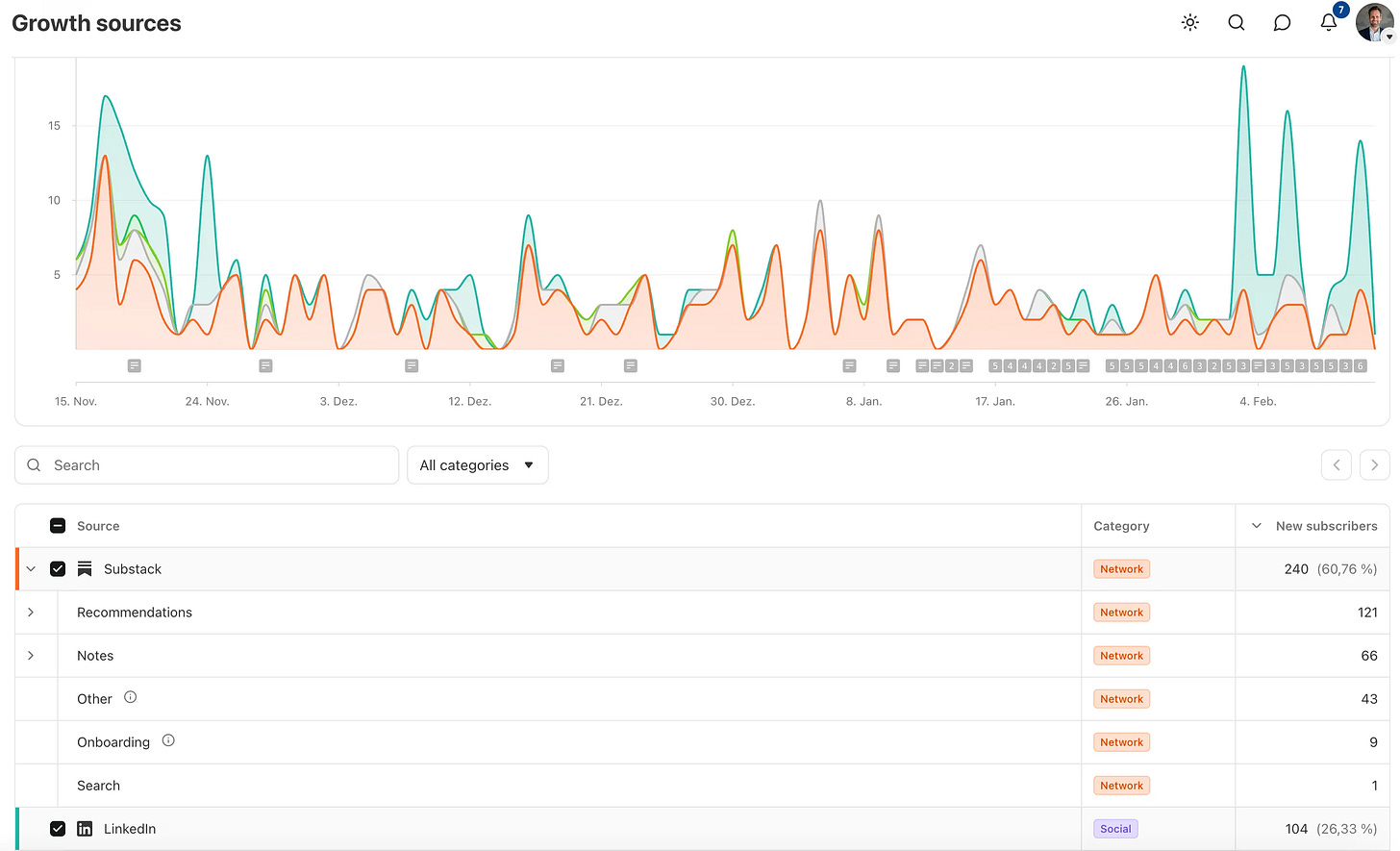Click the 66 subscribers value for Notes
The image size is (1400, 851).
[x=1369, y=656]
